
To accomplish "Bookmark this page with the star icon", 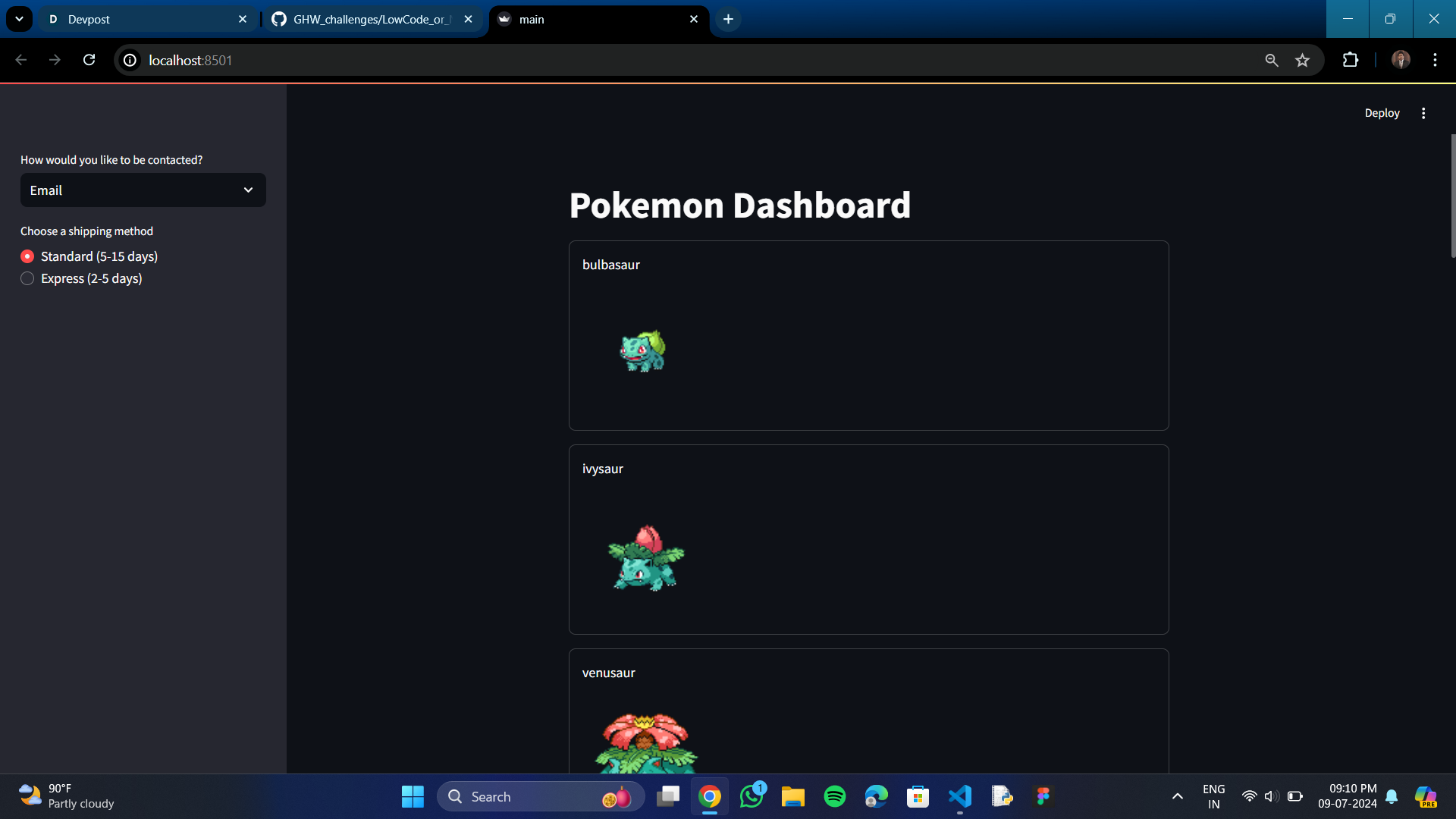I will tap(1302, 60).
